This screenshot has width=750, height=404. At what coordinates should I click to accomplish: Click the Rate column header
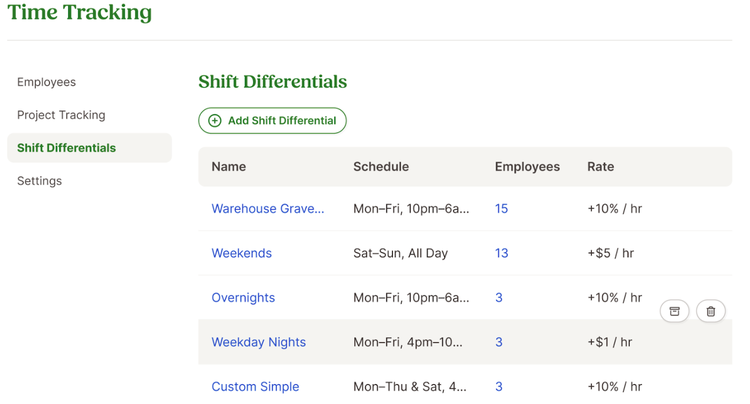point(601,166)
